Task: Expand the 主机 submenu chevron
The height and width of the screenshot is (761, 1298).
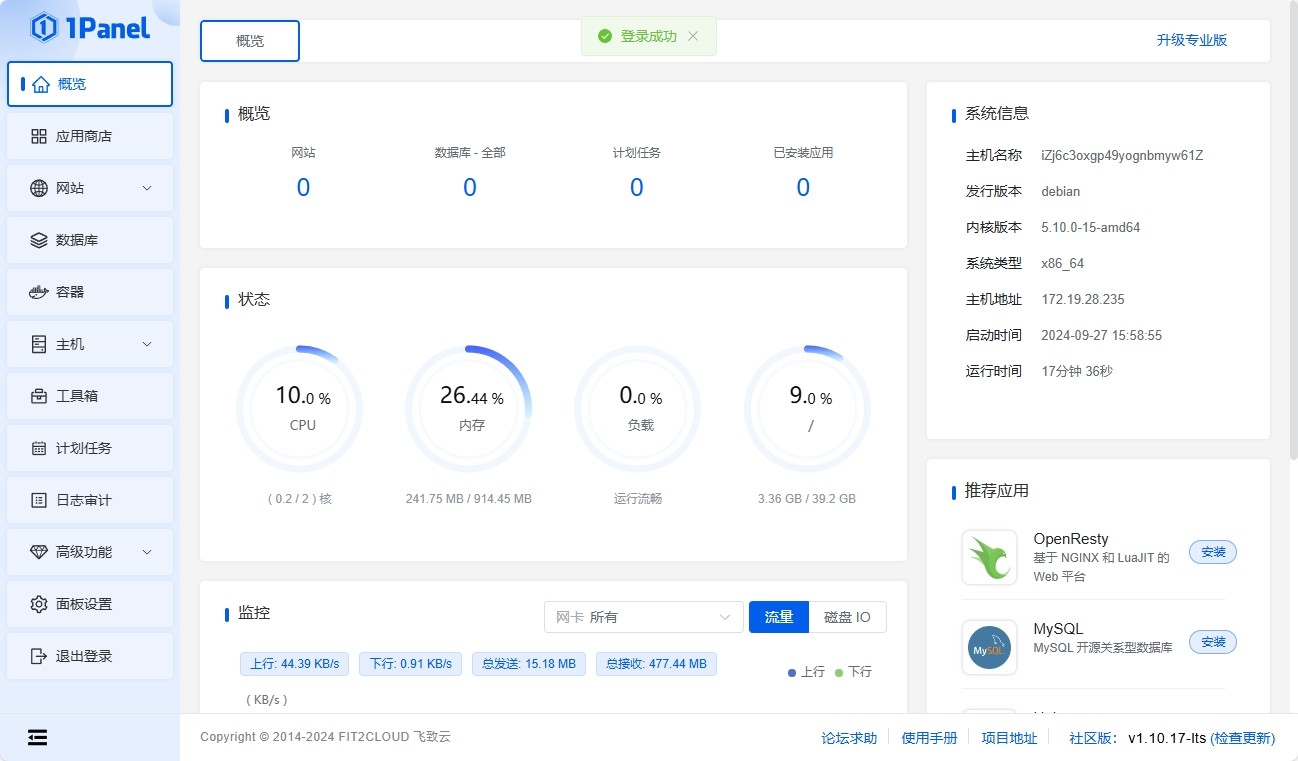Action: 147,344
